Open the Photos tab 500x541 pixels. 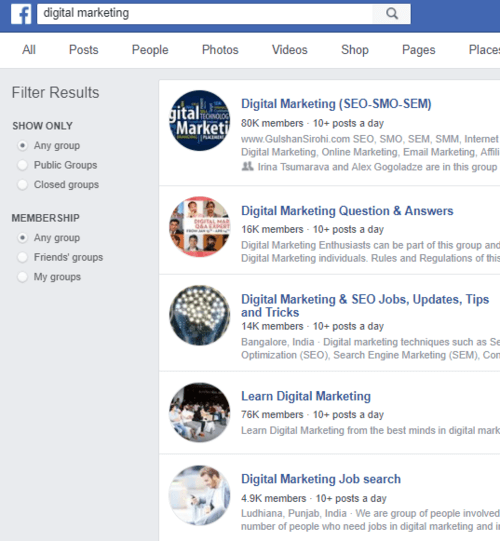[220, 50]
